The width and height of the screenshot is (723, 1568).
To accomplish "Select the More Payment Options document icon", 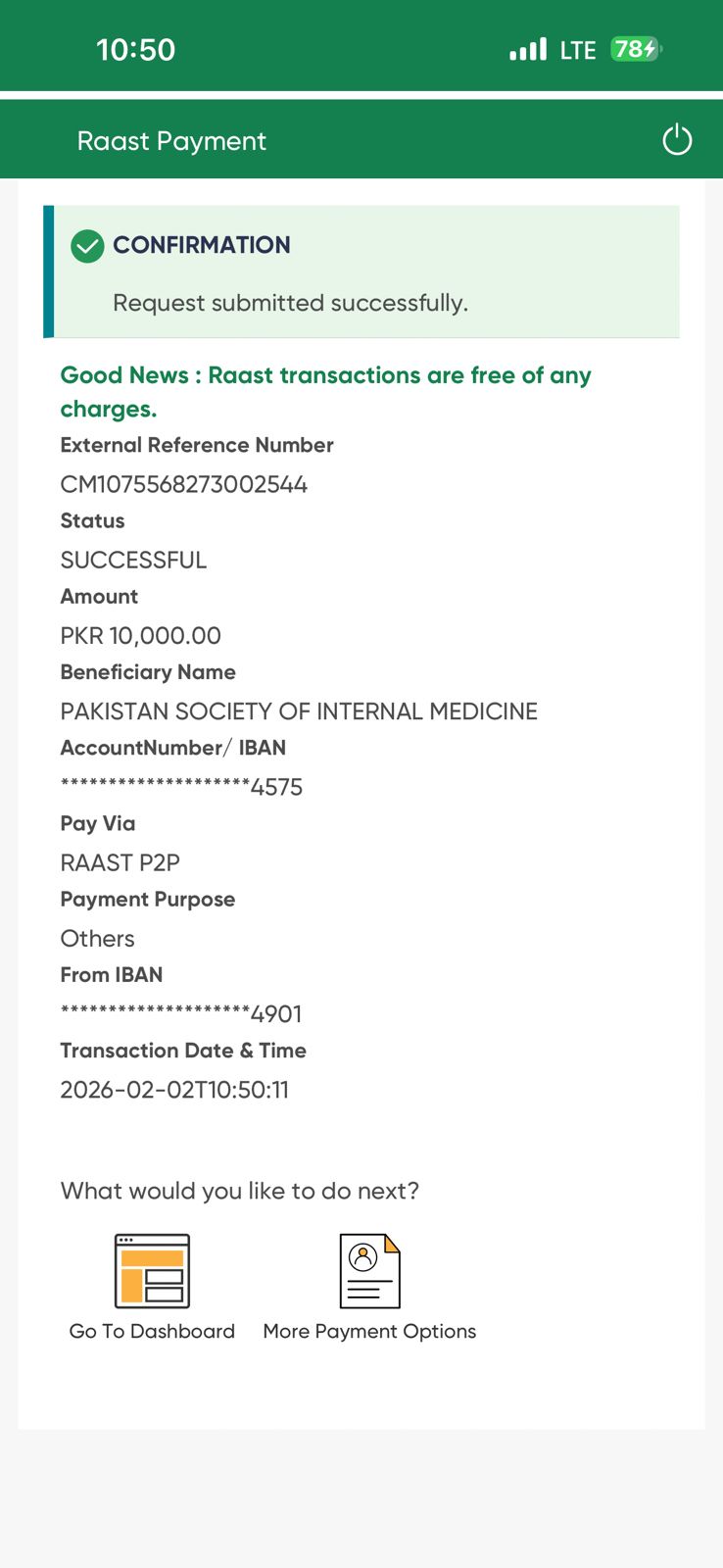I will coord(369,1271).
